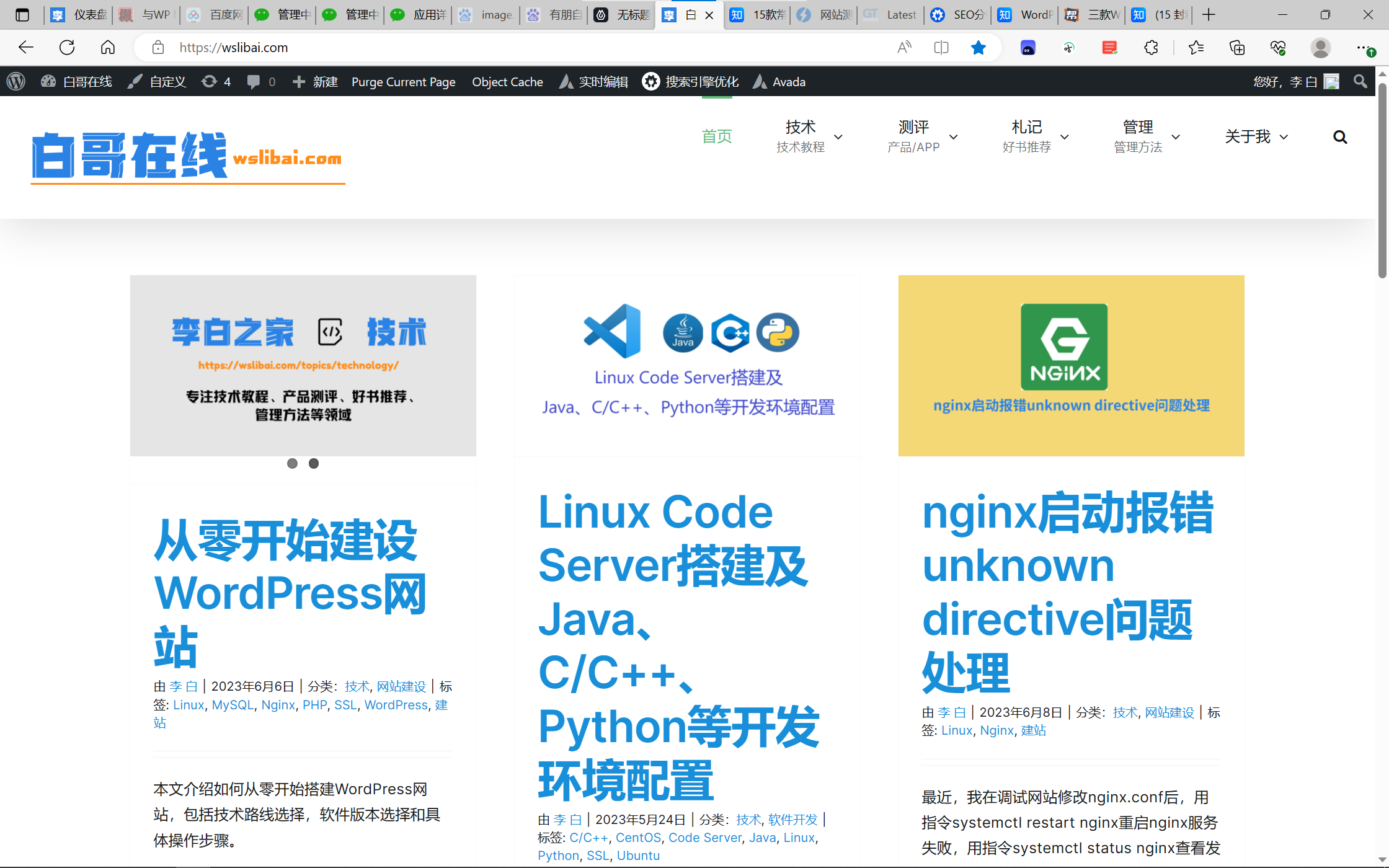Screen dimensions: 1389x868
Task: Open the extensions puzzle icon
Action: pyautogui.click(x=1151, y=47)
